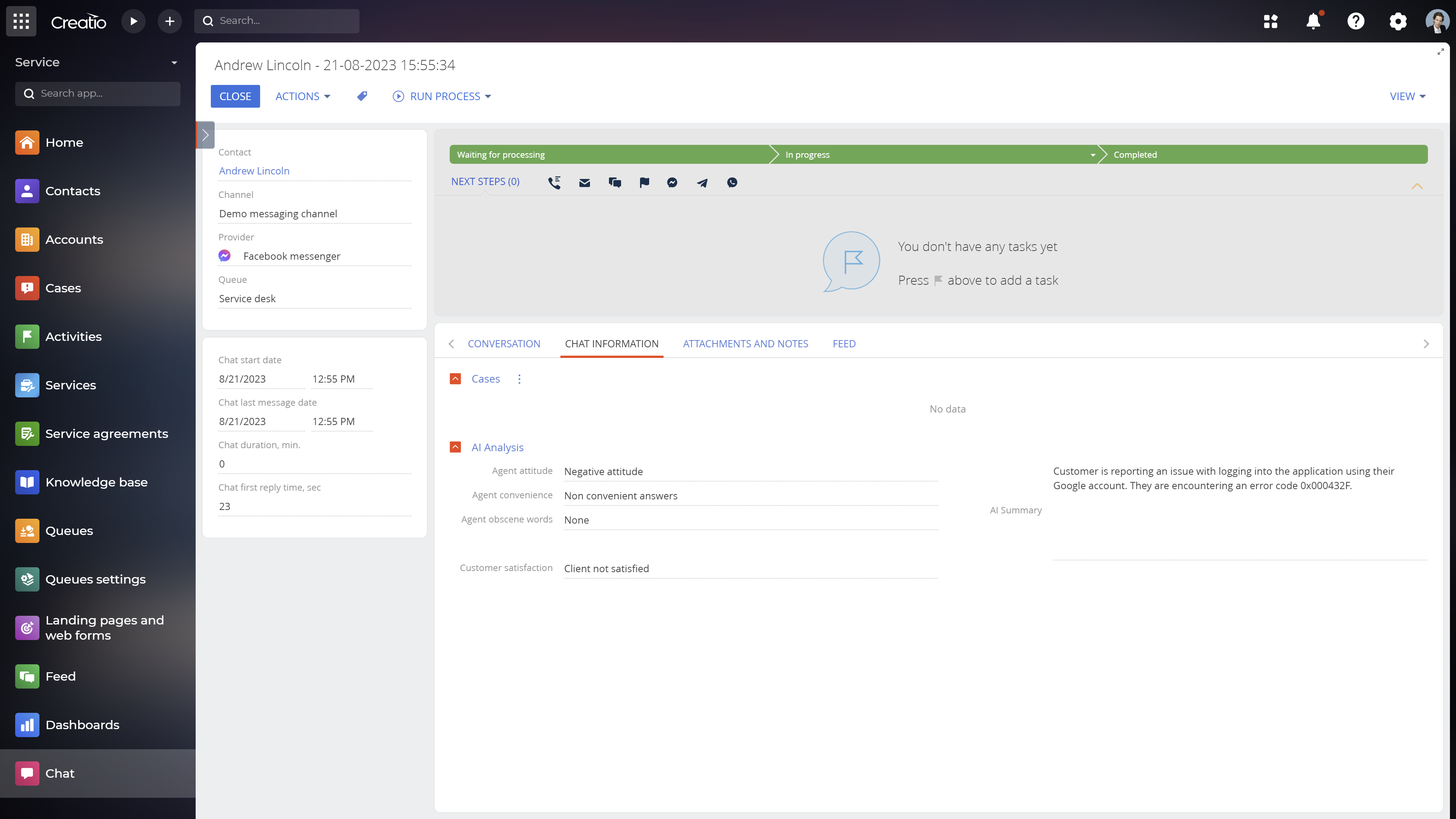The width and height of the screenshot is (1456, 819).
Task: Add a task with the flag icon
Action: click(644, 182)
